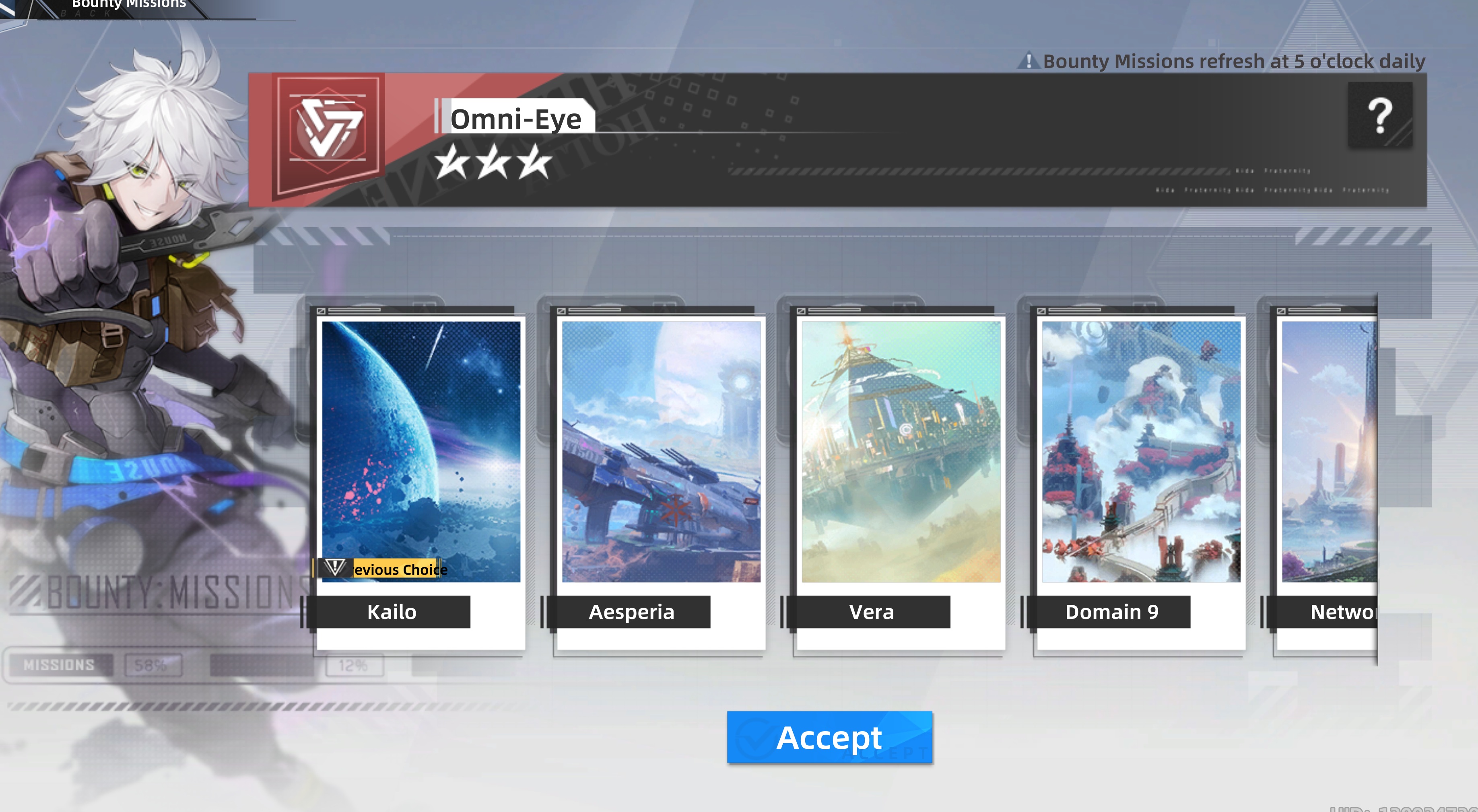Accept the selected bounty mission
This screenshot has height=812, width=1478.
[x=830, y=738]
